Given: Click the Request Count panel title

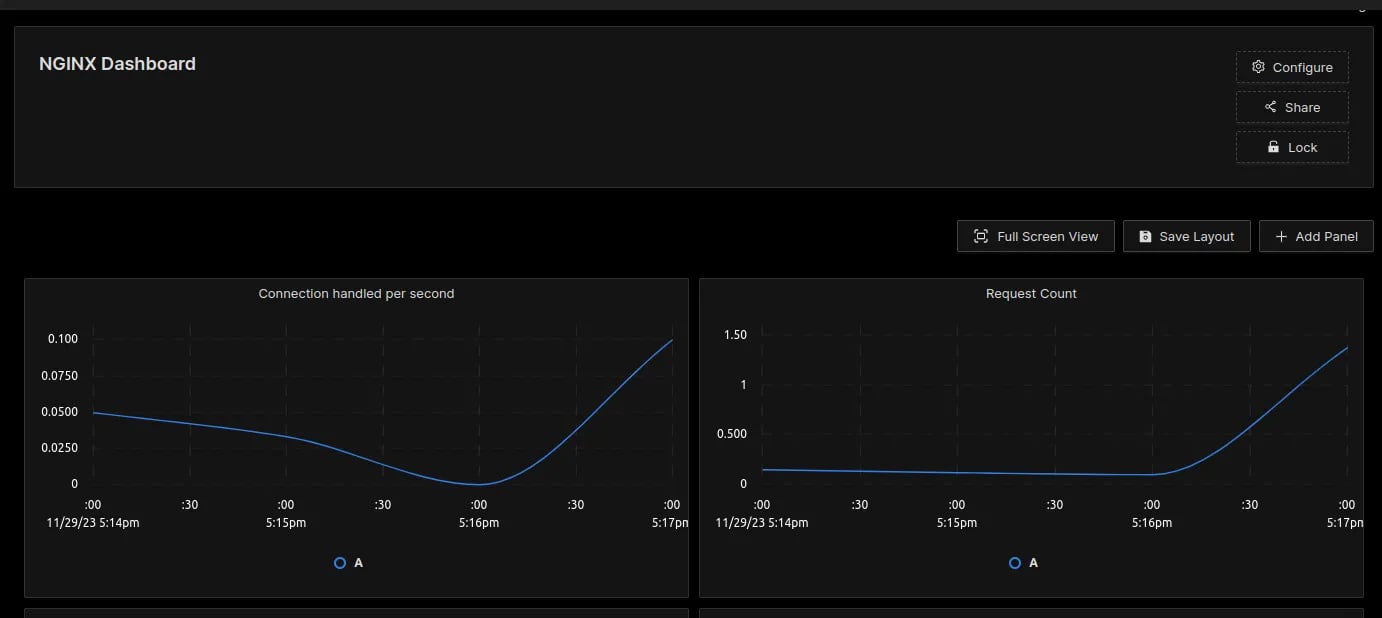Looking at the screenshot, I should click(x=1031, y=294).
